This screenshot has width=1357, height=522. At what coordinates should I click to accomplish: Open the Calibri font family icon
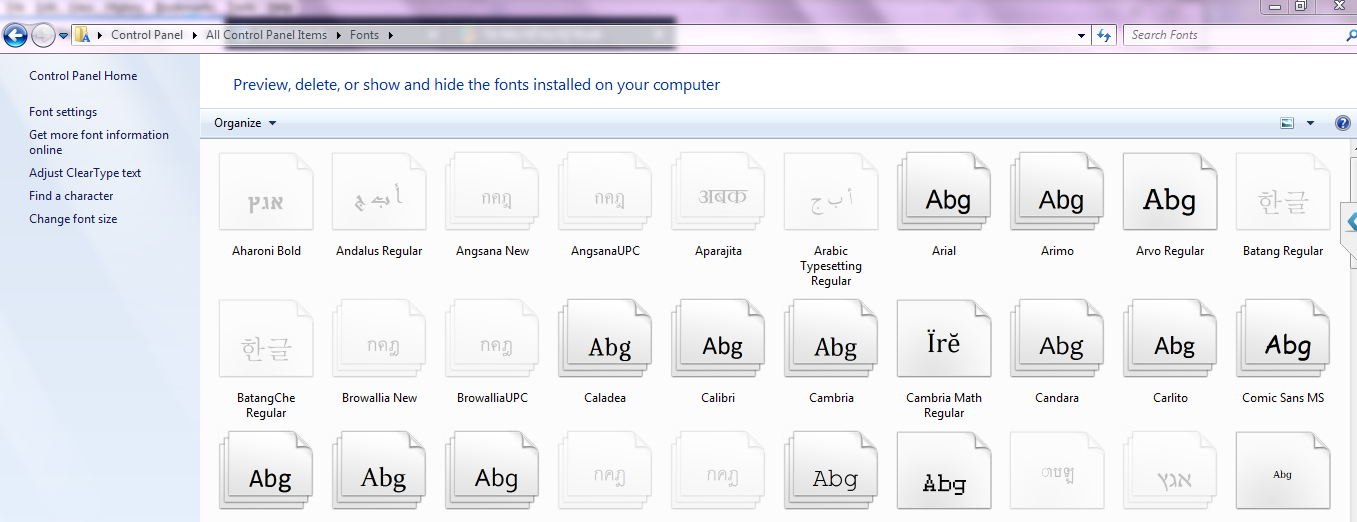718,345
